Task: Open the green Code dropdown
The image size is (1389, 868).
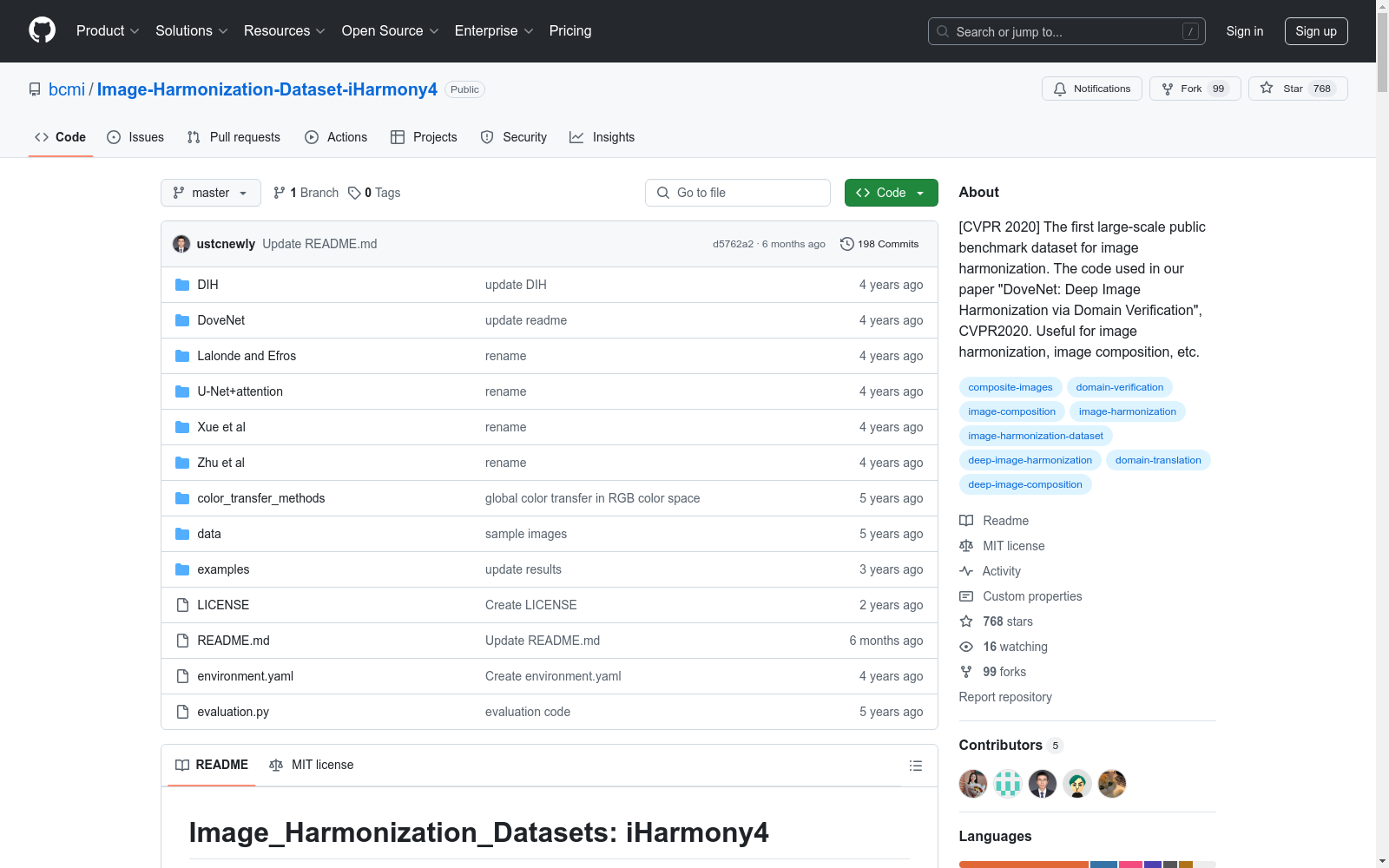Action: (892, 193)
